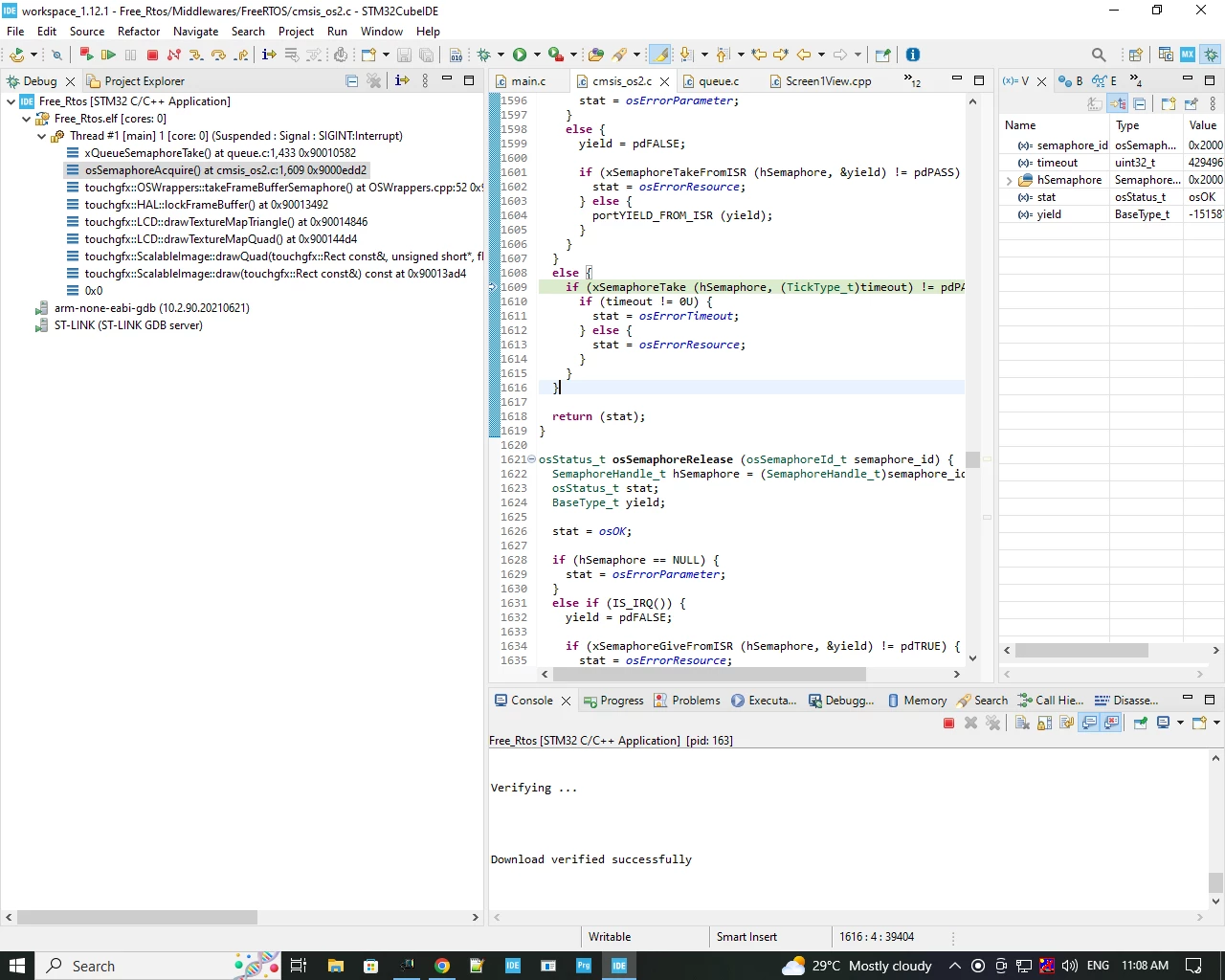
Task: Collapse Free_Rtos application tree node
Action: pos(11,101)
